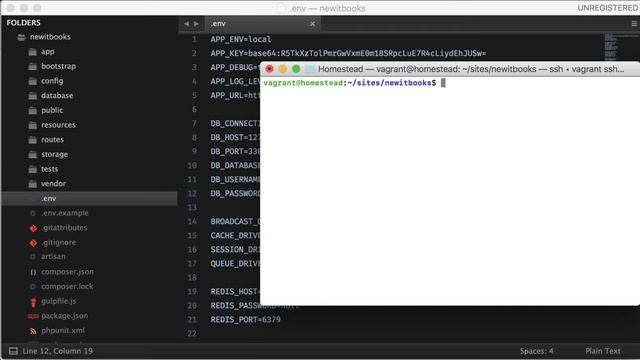Go to previous tab with left arrow

[186, 24]
